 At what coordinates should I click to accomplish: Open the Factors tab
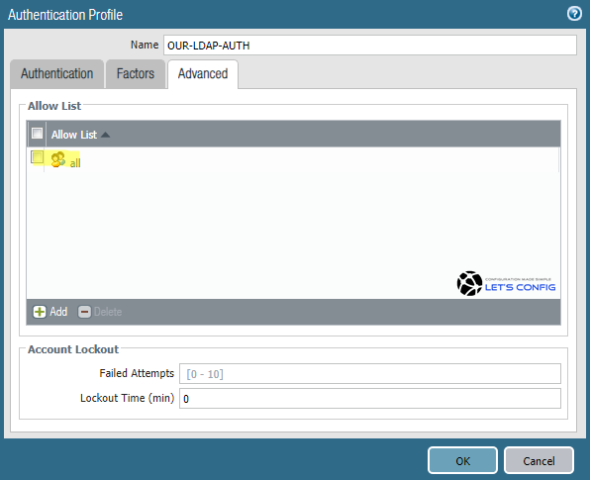tap(135, 74)
